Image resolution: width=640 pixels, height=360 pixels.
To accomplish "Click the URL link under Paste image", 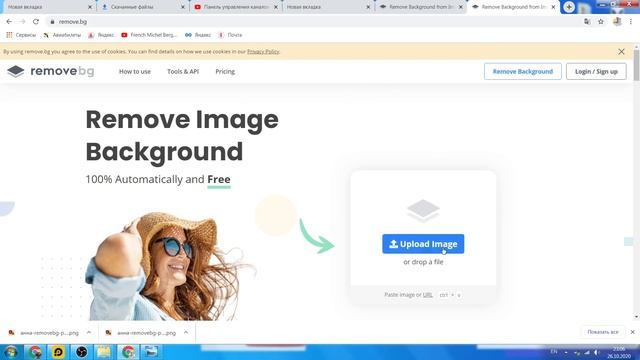I will [427, 295].
